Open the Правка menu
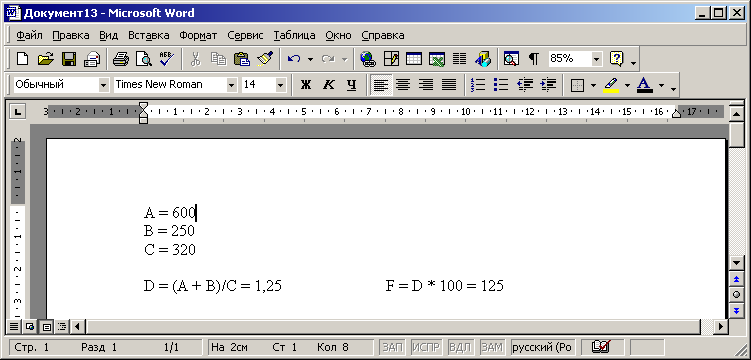Viewport: 751px width, 360px height. pyautogui.click(x=71, y=35)
